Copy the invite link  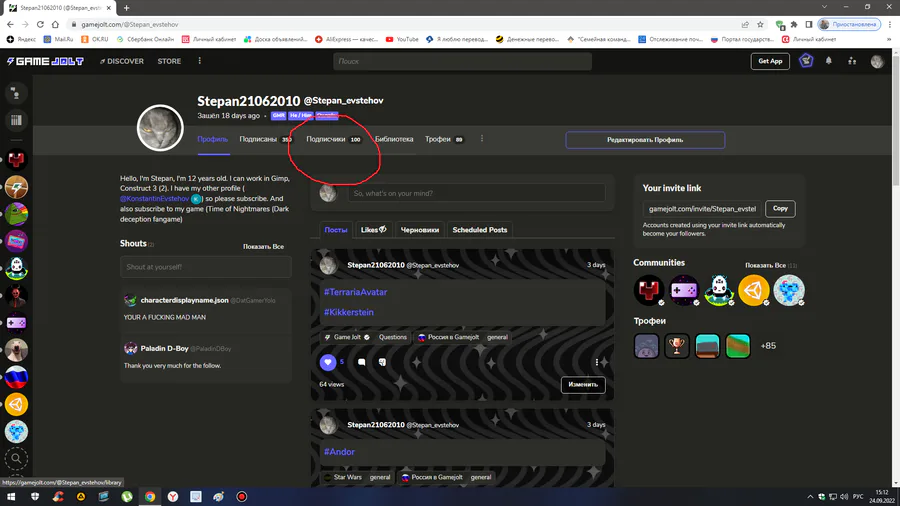[780, 208]
